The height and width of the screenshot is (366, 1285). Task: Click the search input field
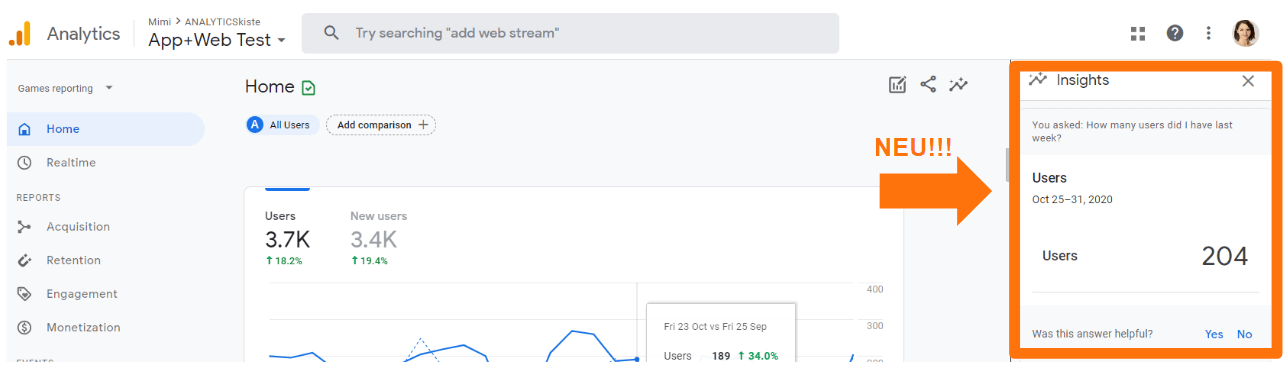tap(570, 33)
